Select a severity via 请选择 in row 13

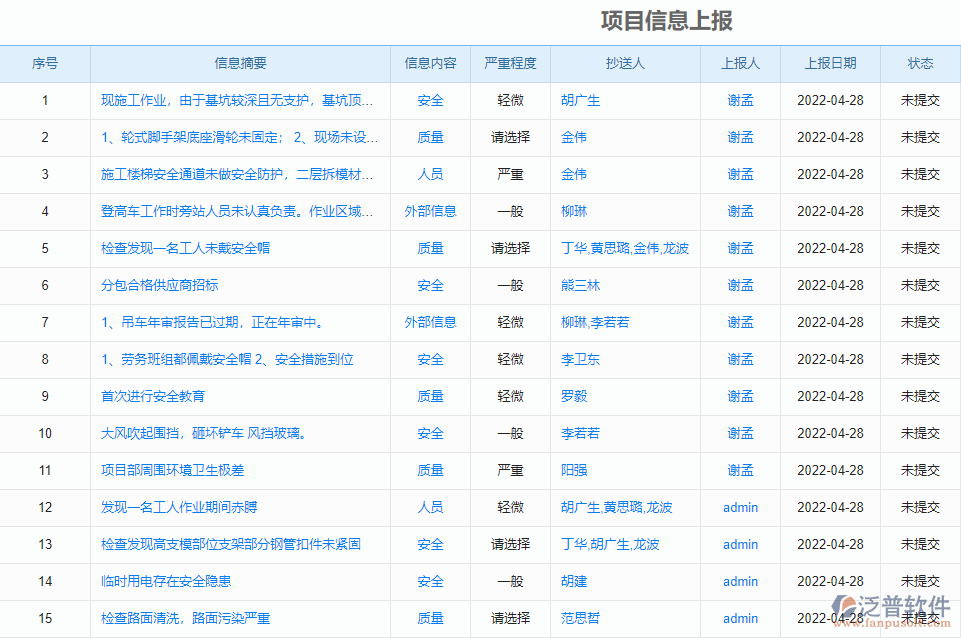tap(512, 544)
